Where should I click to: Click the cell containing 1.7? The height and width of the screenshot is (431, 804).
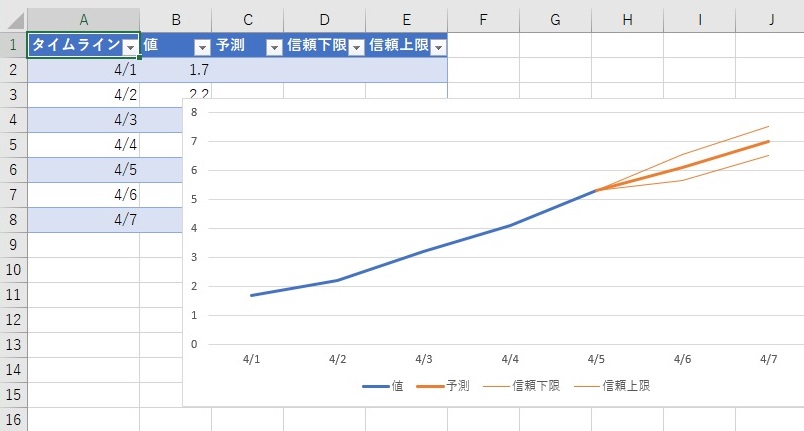(175, 71)
